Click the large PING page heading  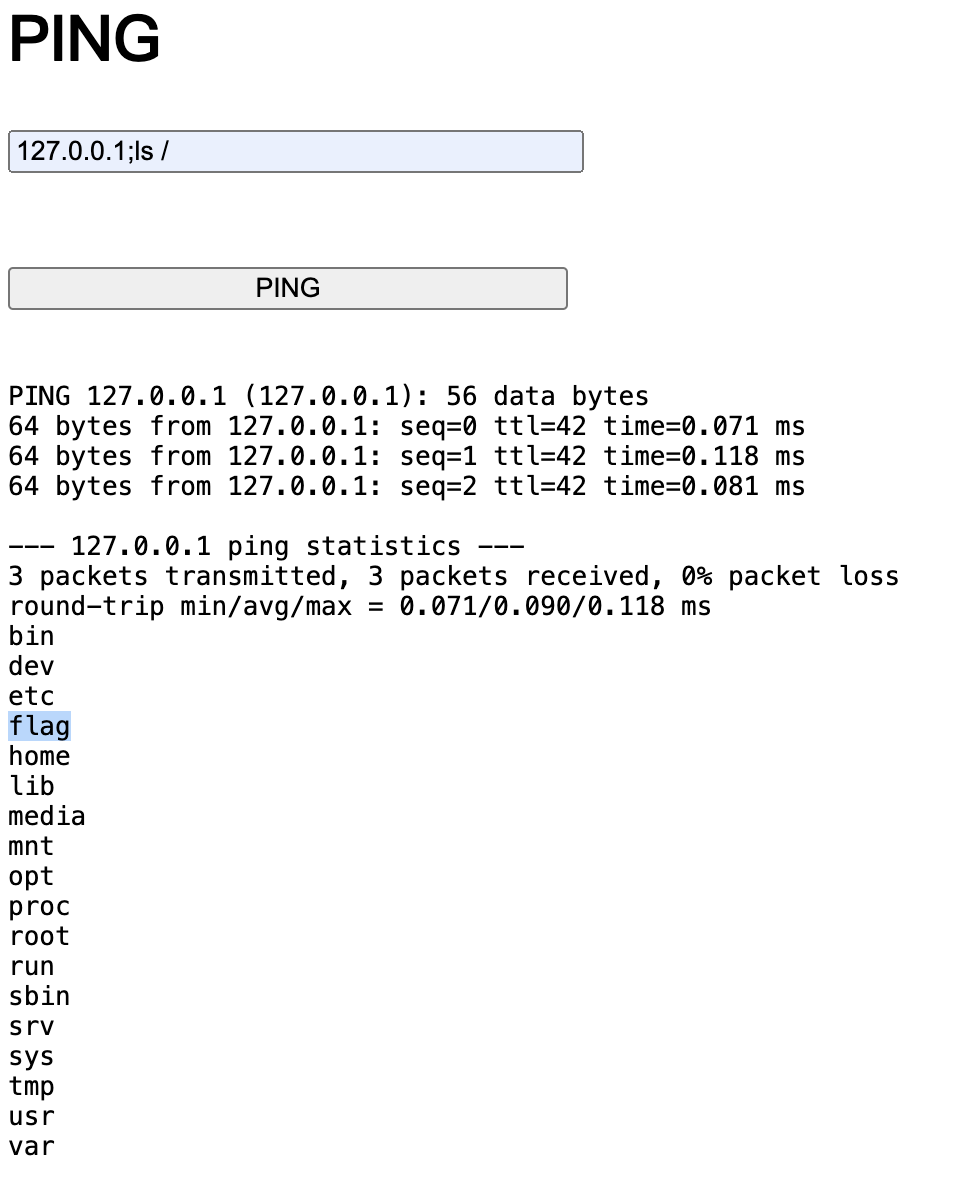click(x=85, y=40)
